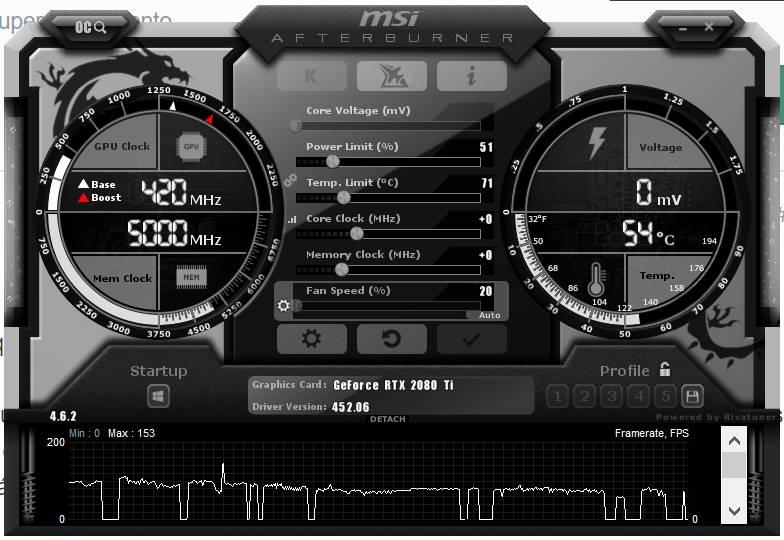Click the lightning bolt voltage icon

[x=597, y=143]
